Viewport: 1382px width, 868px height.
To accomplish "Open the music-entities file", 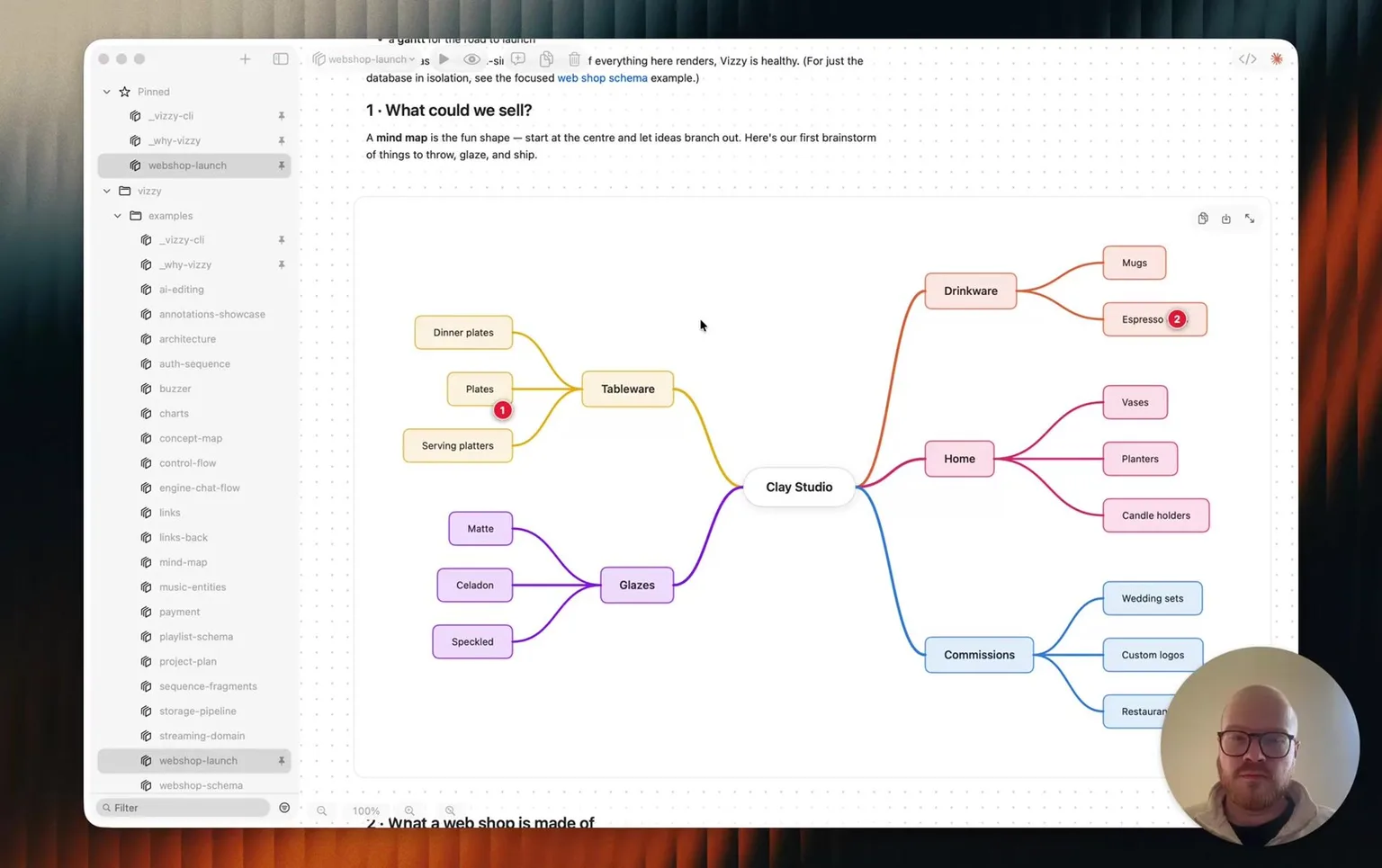I will pos(193,587).
